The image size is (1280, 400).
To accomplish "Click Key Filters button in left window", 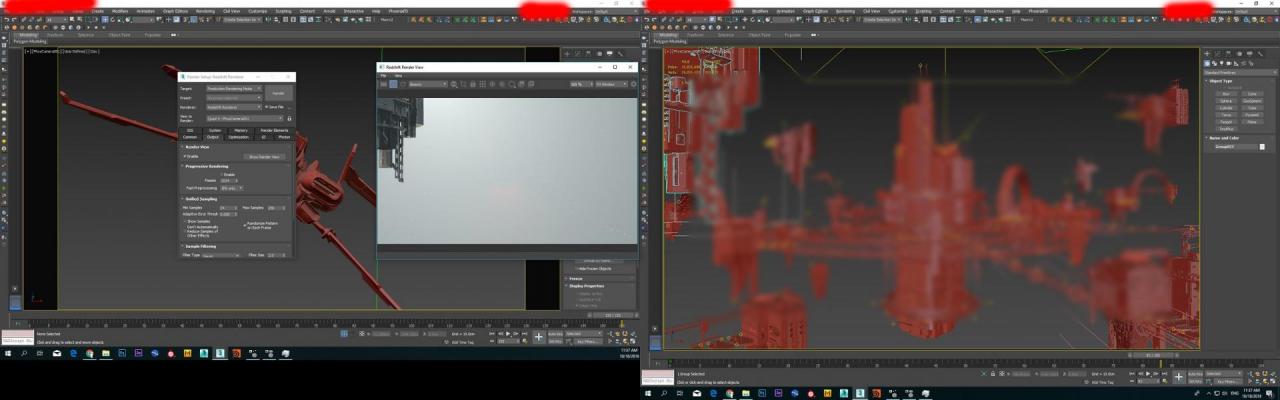I will (588, 342).
